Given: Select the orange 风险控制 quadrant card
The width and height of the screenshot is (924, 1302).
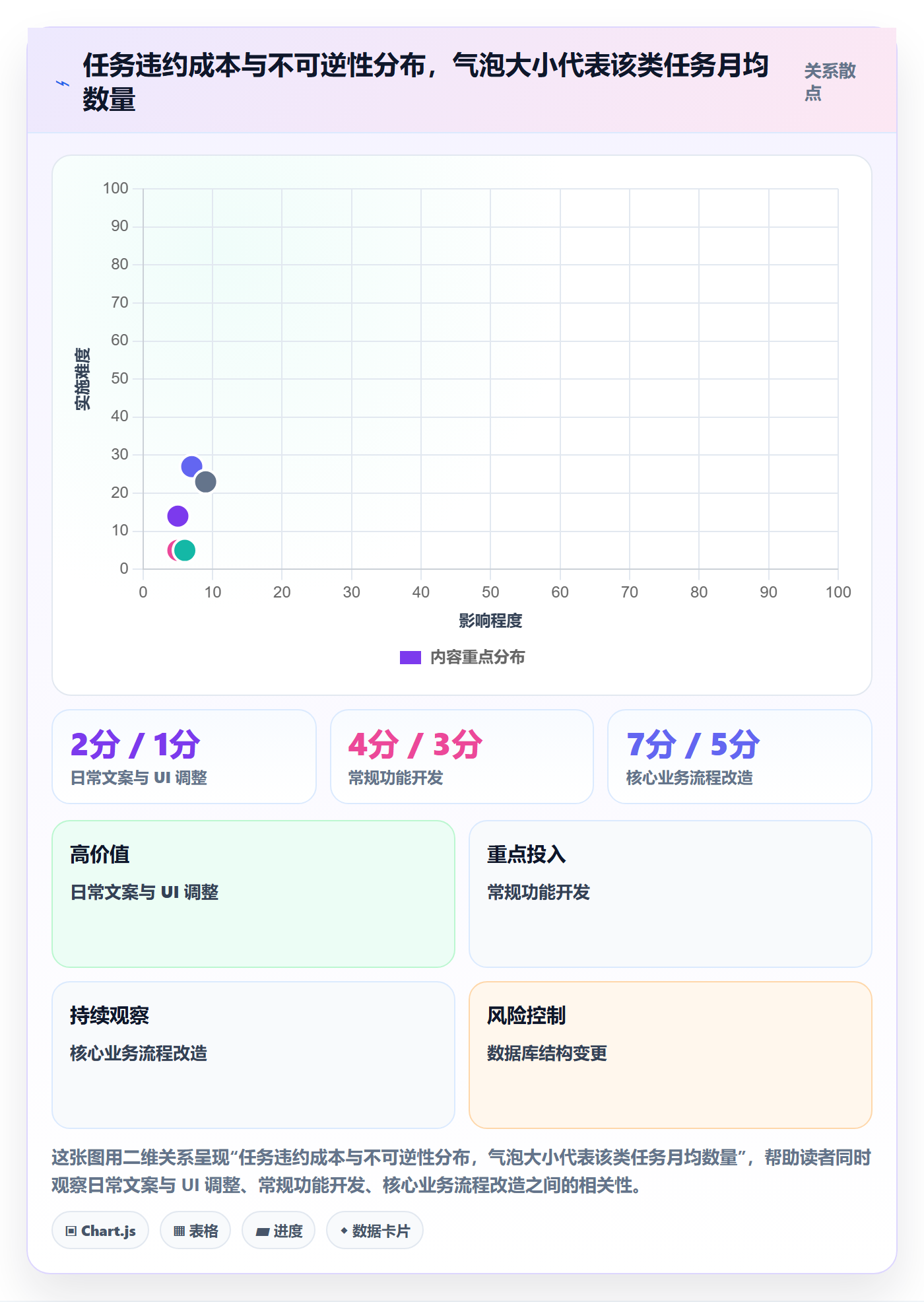Looking at the screenshot, I should tap(671, 1055).
